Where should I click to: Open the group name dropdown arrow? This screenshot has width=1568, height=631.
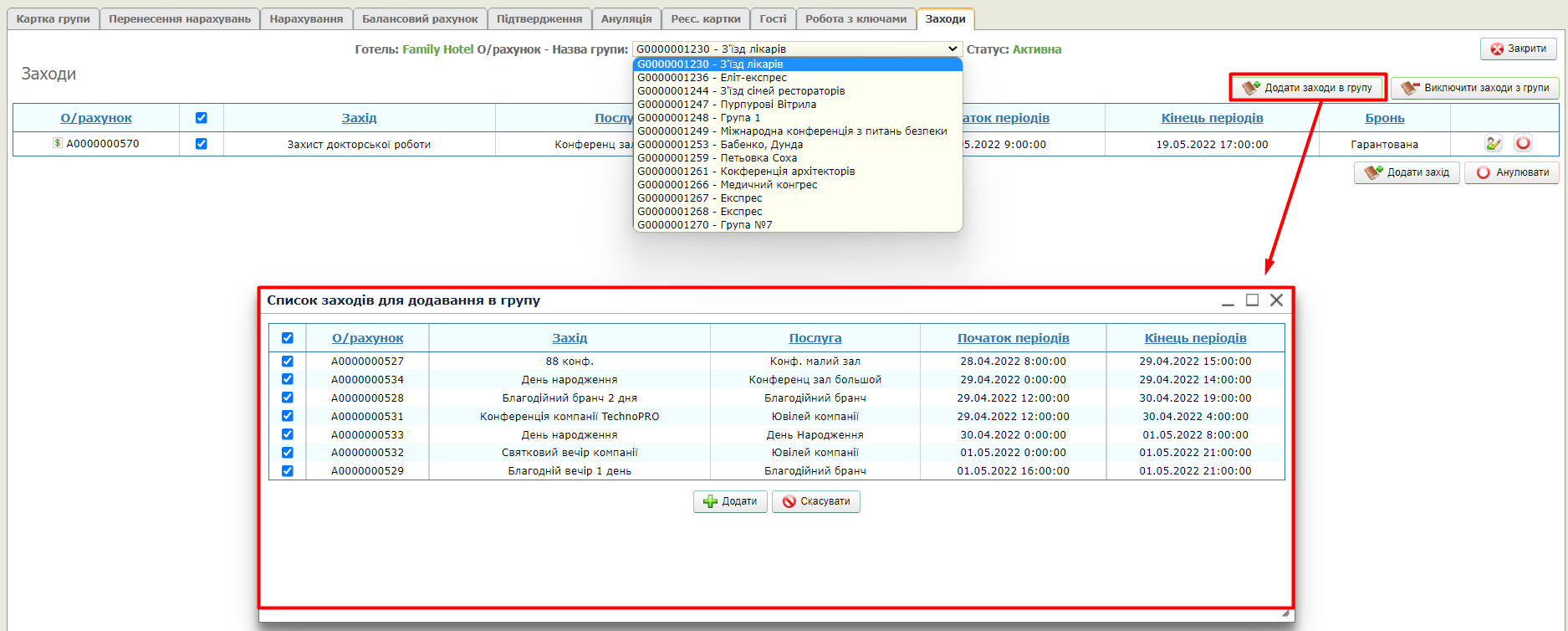click(x=952, y=49)
